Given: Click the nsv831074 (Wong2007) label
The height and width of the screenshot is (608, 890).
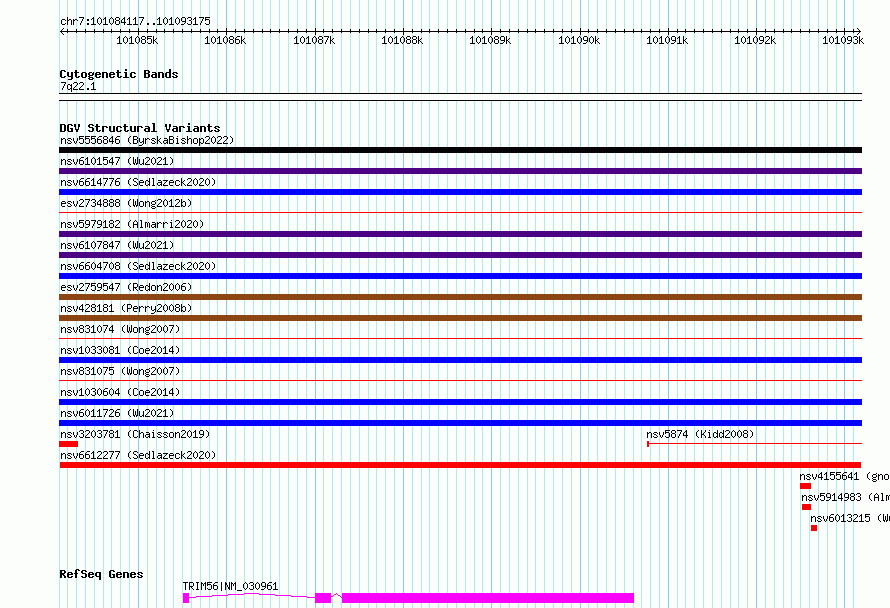Looking at the screenshot, I should pos(120,329).
